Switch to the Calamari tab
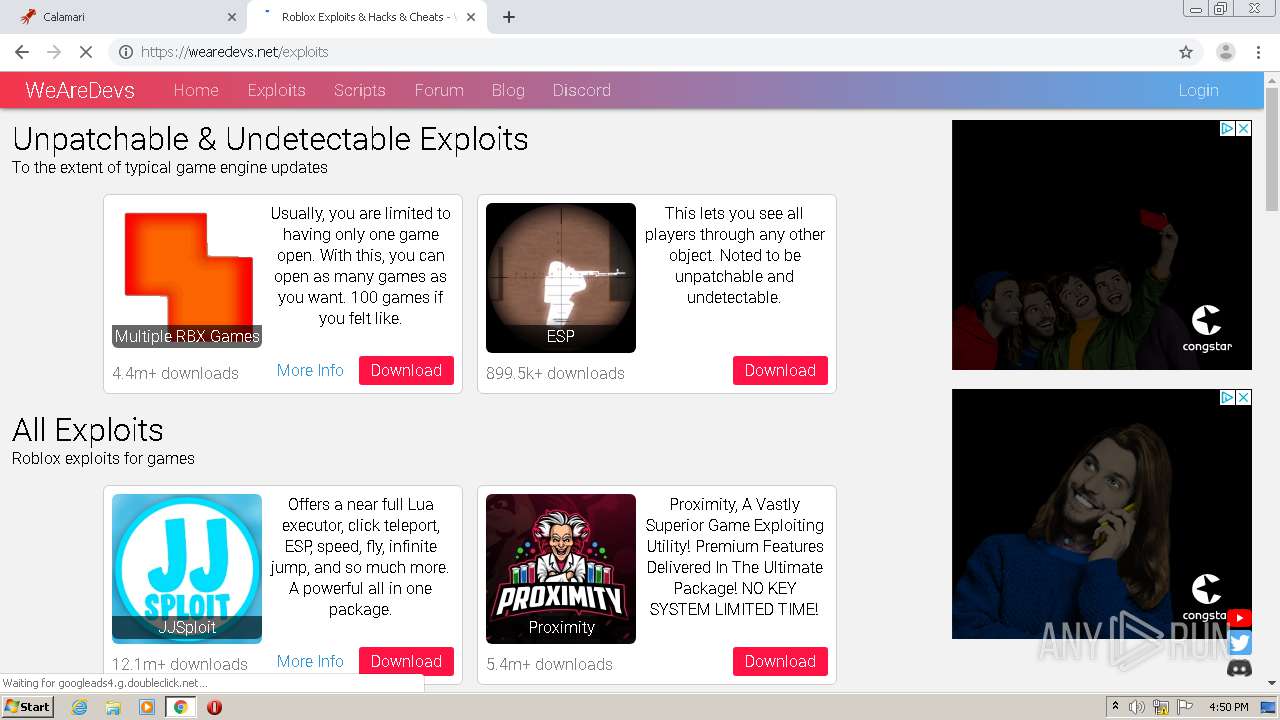Screen dimensions: 1280x720 tap(123, 17)
